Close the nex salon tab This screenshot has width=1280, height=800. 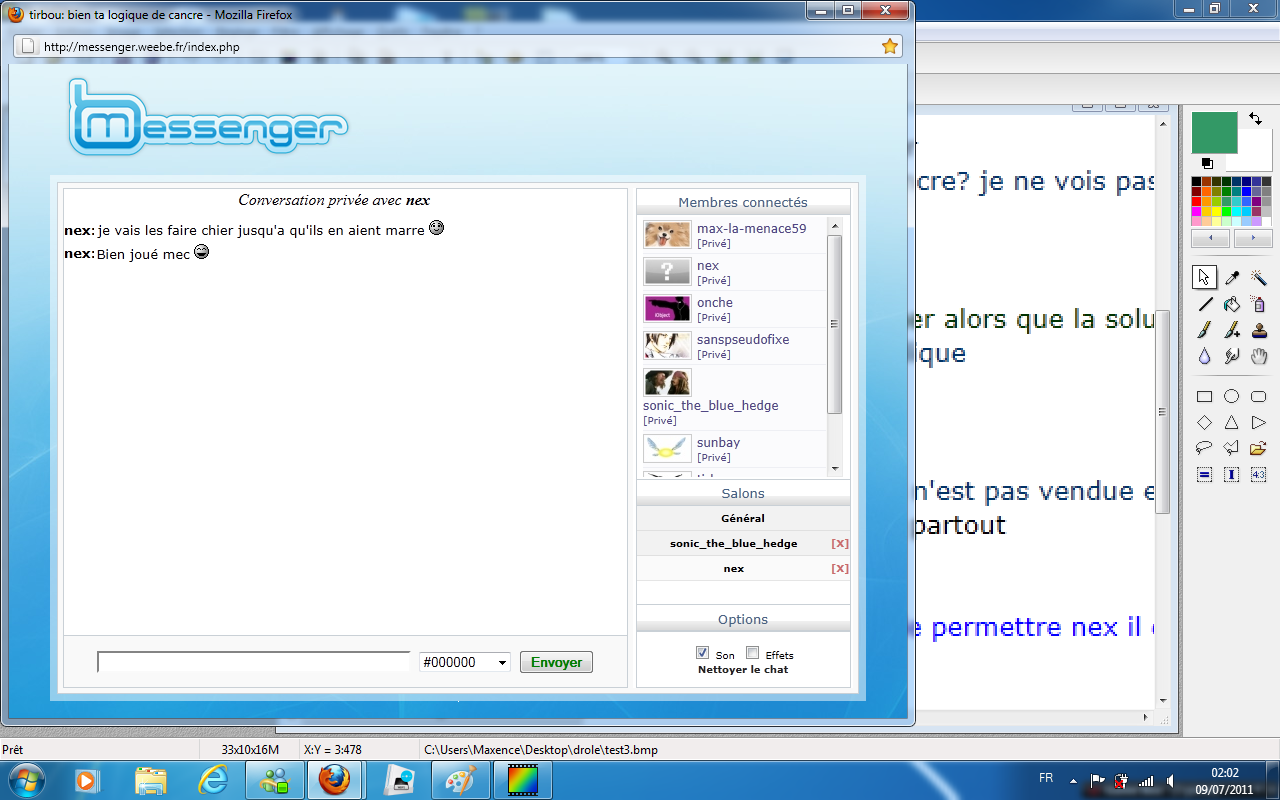point(840,569)
